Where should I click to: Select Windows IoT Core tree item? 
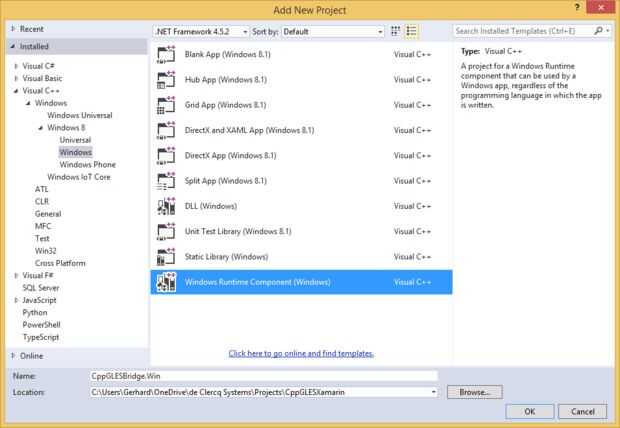pos(79,177)
